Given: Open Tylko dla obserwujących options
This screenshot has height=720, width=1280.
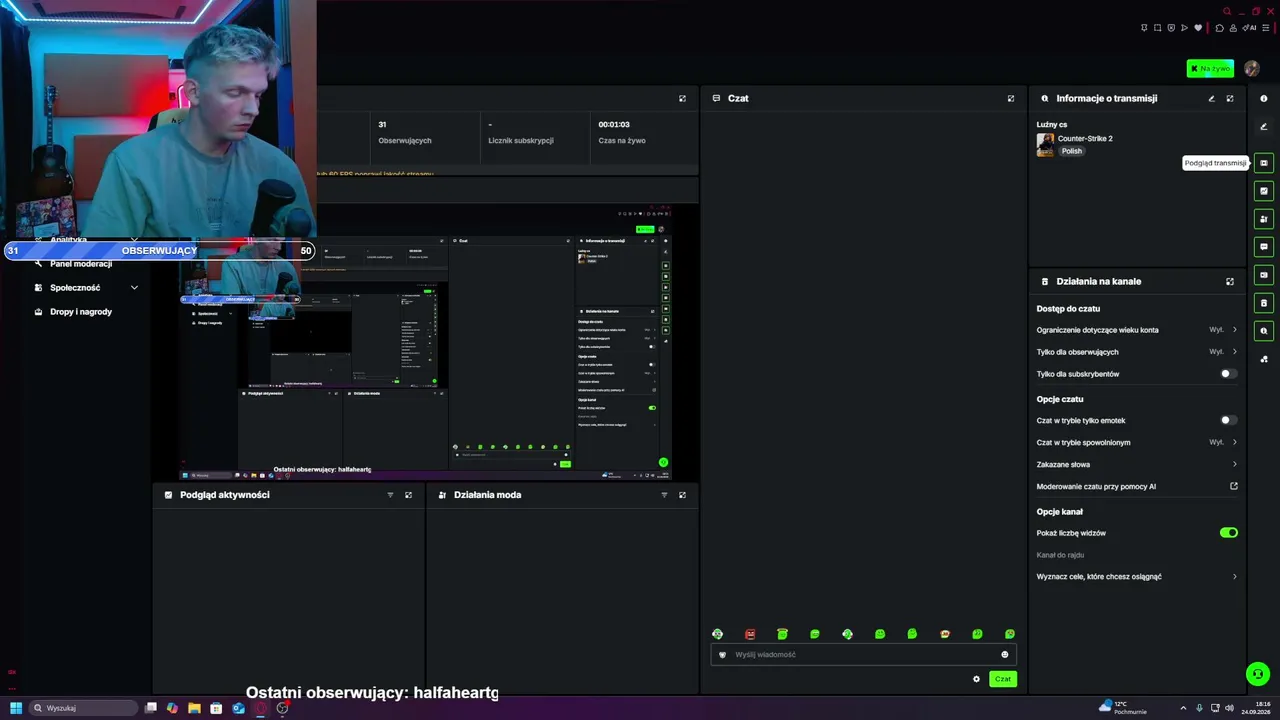Looking at the screenshot, I should (x=1138, y=352).
